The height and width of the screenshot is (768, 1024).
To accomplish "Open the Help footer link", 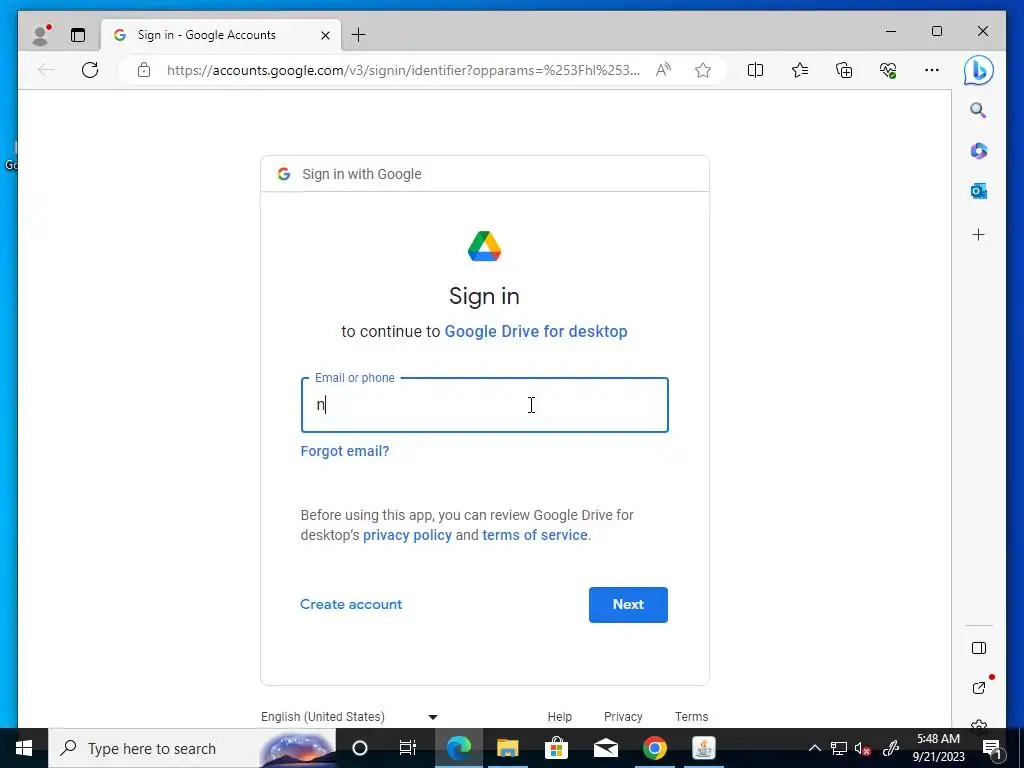I will pos(560,716).
